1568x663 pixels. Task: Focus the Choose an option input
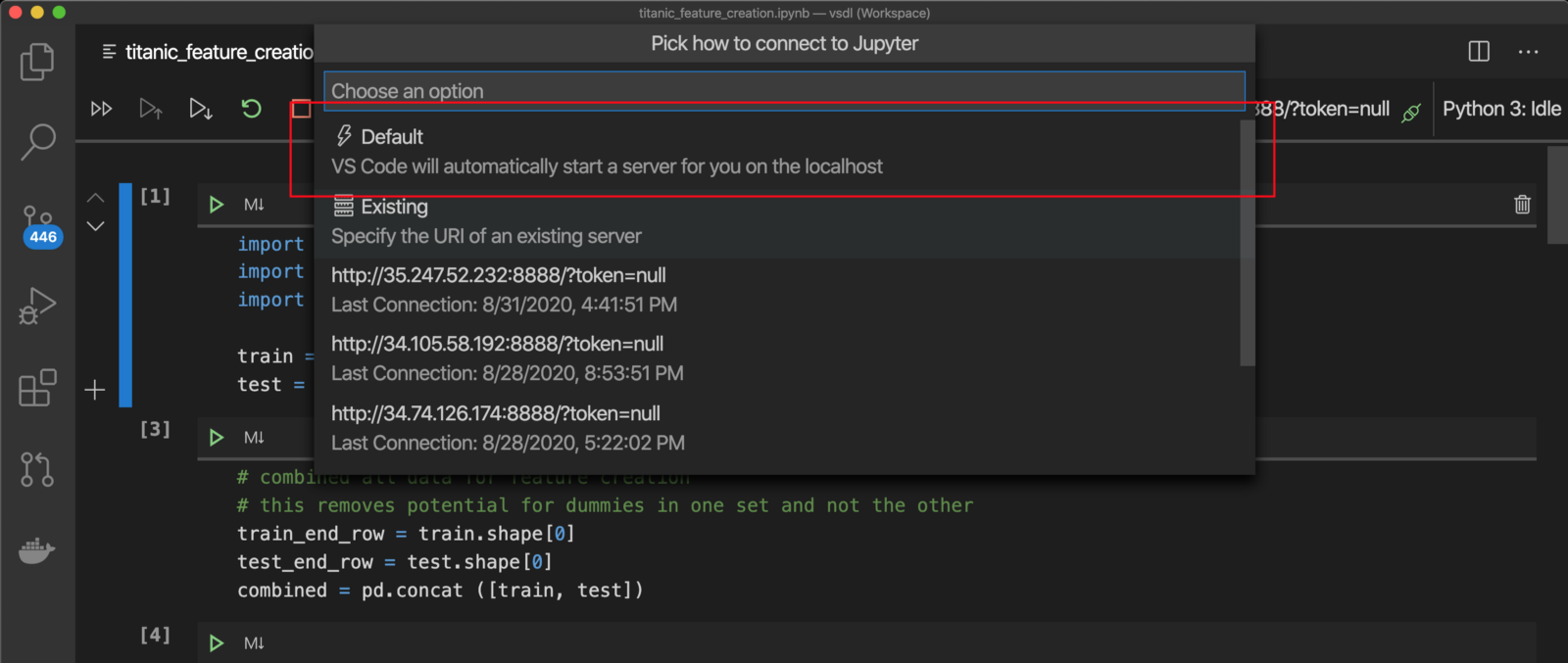784,91
